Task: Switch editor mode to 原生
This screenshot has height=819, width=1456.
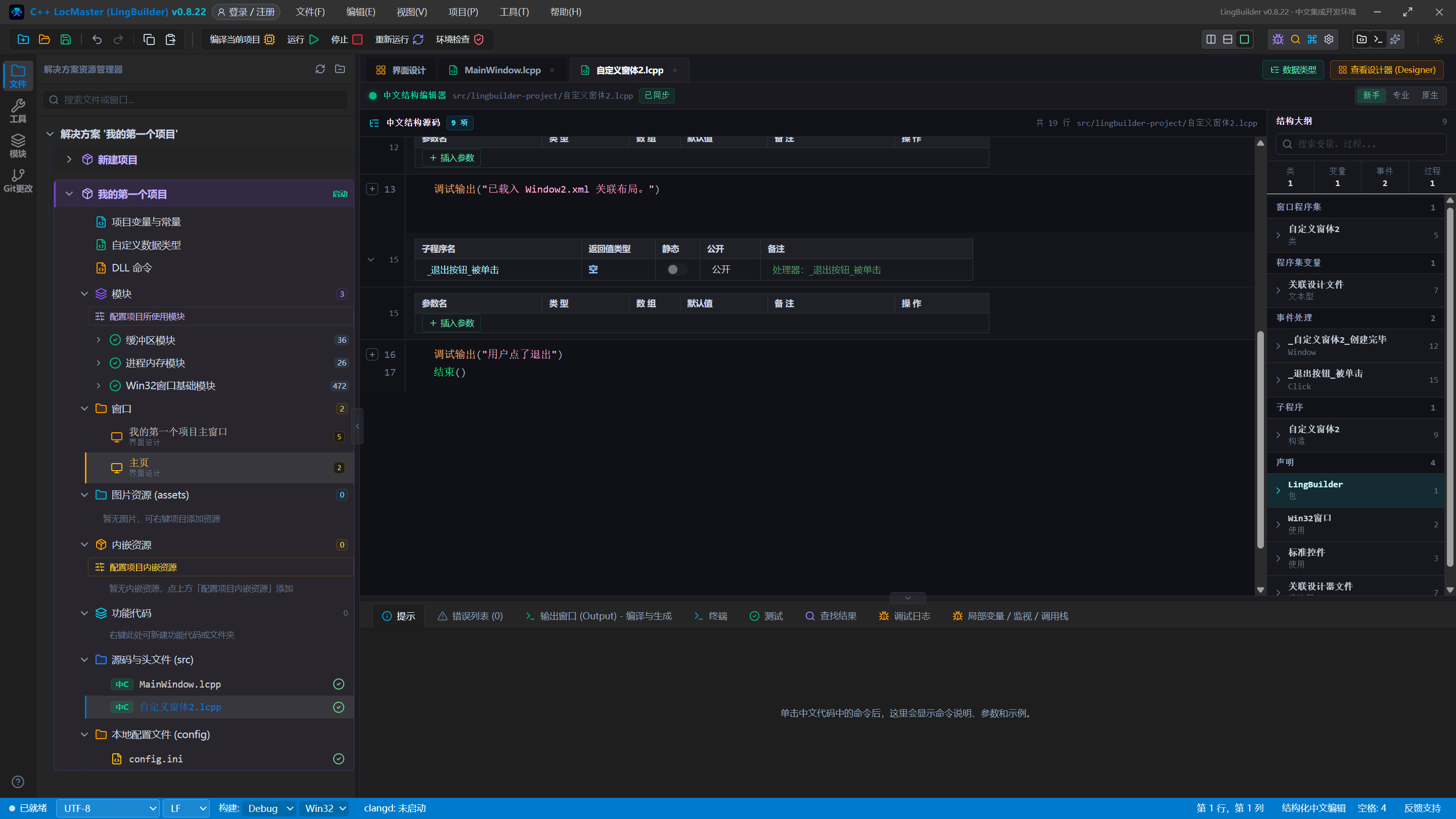Action: (1430, 95)
